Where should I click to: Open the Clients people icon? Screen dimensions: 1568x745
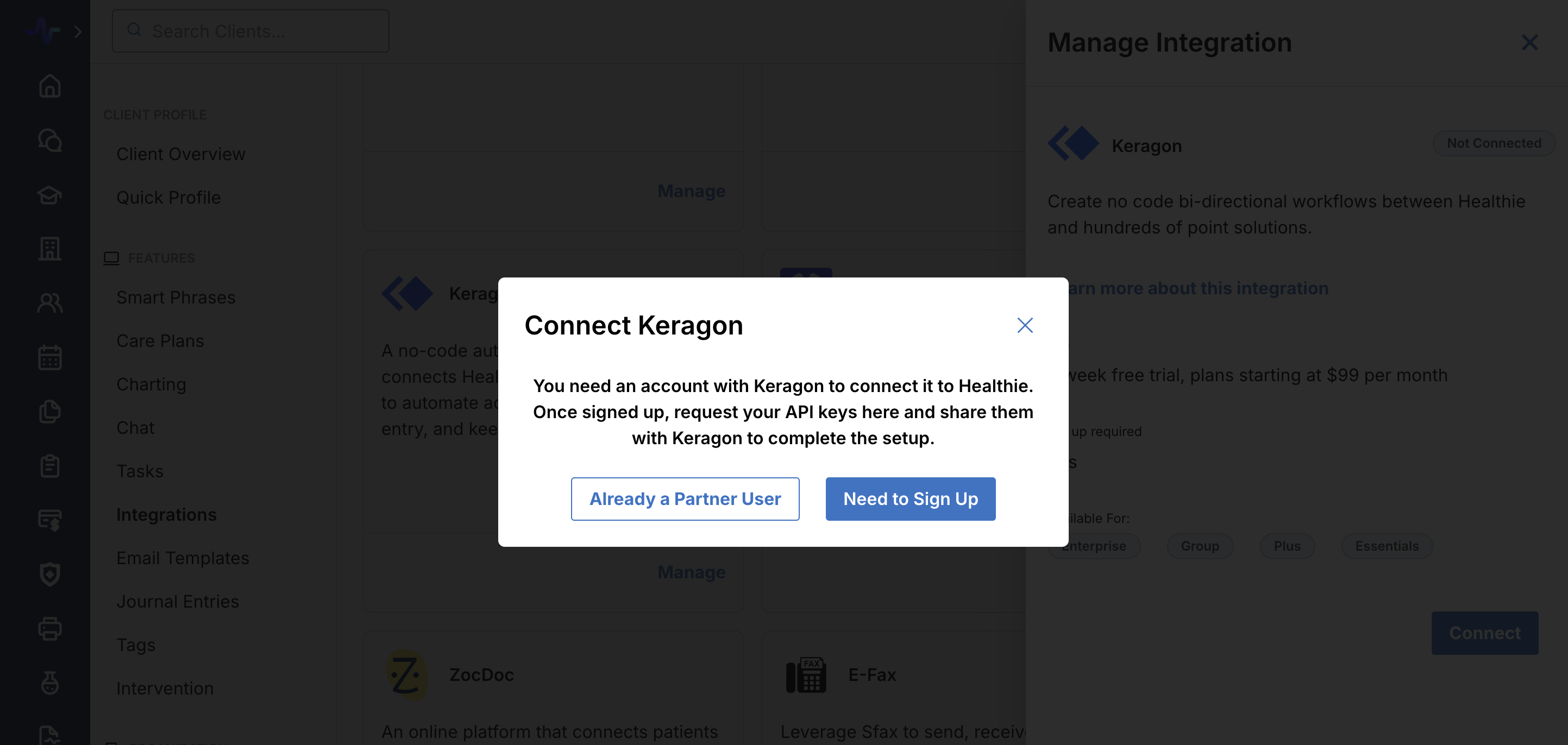[49, 303]
